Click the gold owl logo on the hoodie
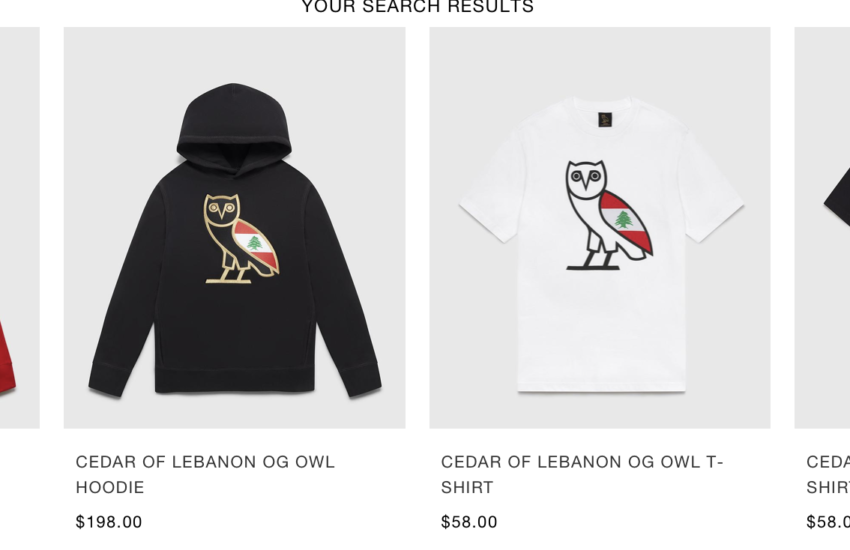The width and height of the screenshot is (850, 550). (241, 238)
